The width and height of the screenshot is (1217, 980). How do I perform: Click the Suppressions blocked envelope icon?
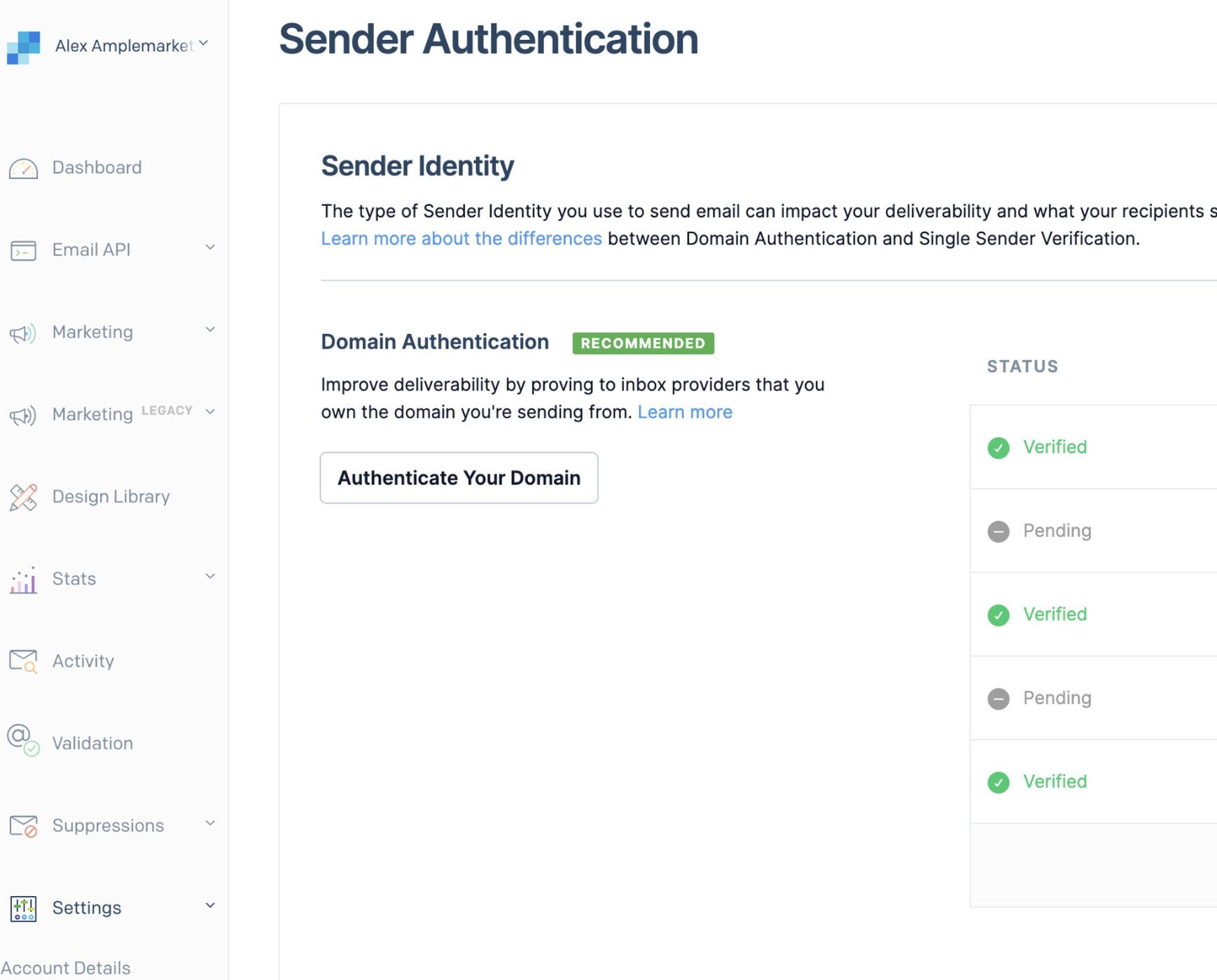(23, 826)
